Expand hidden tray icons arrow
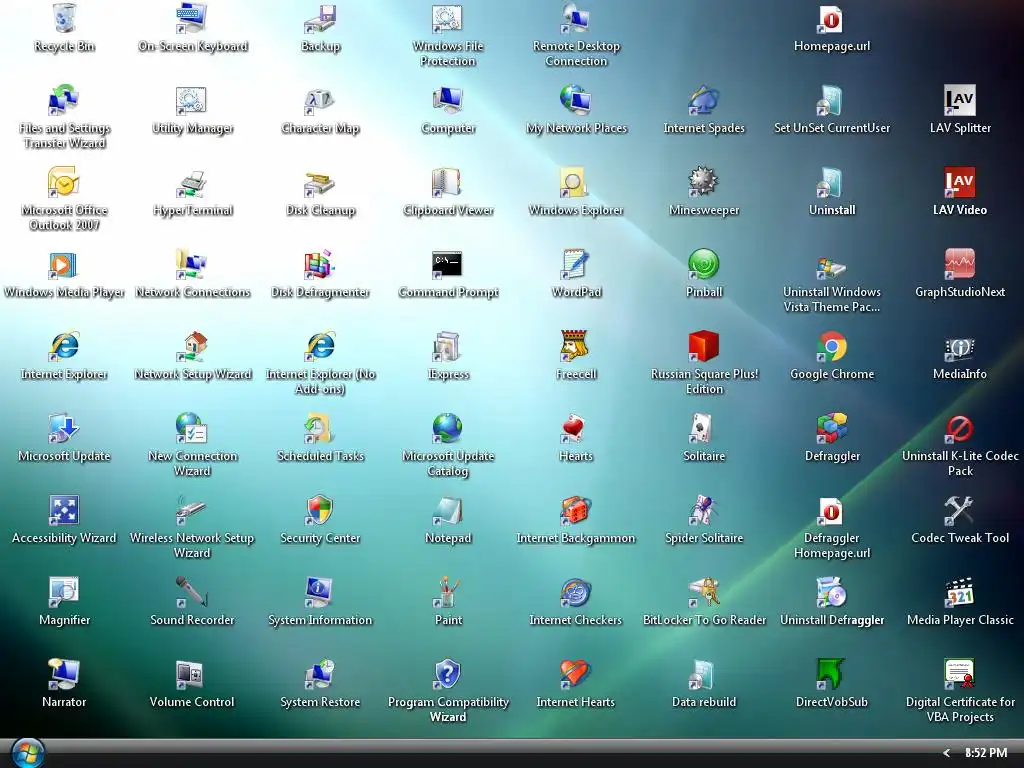 [946, 753]
